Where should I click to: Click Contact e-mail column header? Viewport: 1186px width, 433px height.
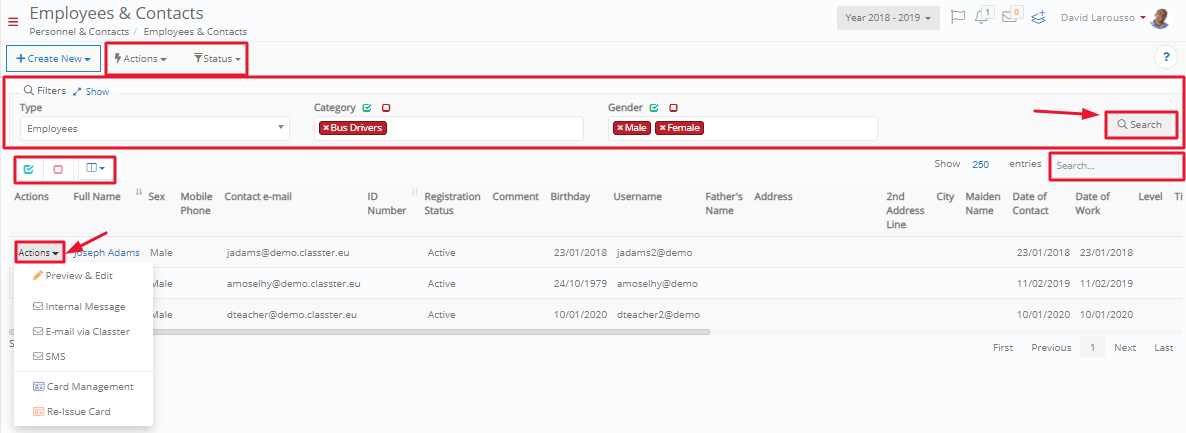(258, 197)
